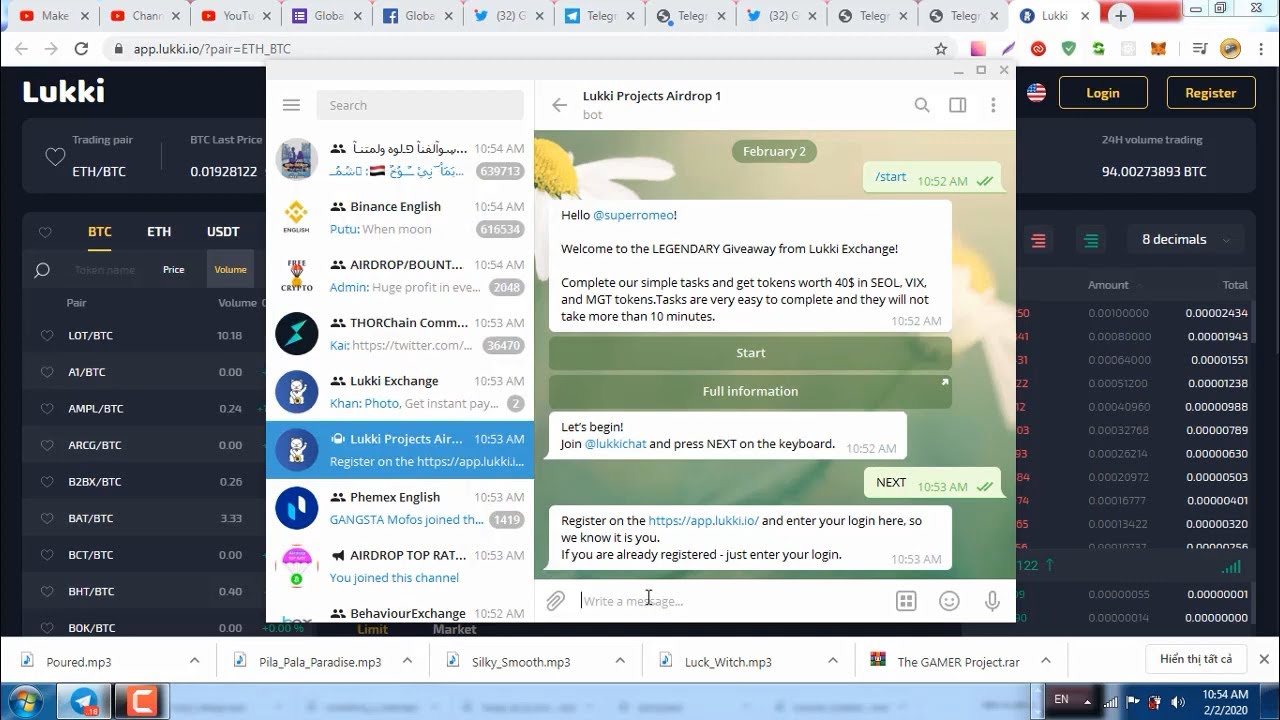1280x720 pixels.
Task: Open the AIRDROP/BOUNT chat
Action: [x=400, y=275]
